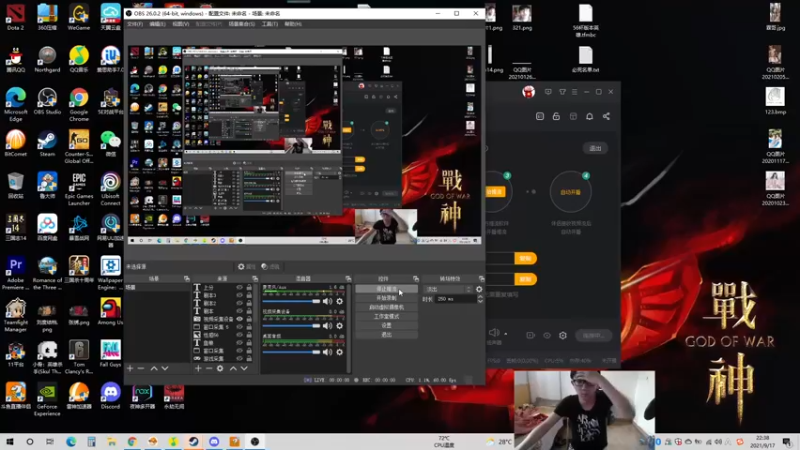
Task: Click the Discord desktop icon
Action: (110, 396)
